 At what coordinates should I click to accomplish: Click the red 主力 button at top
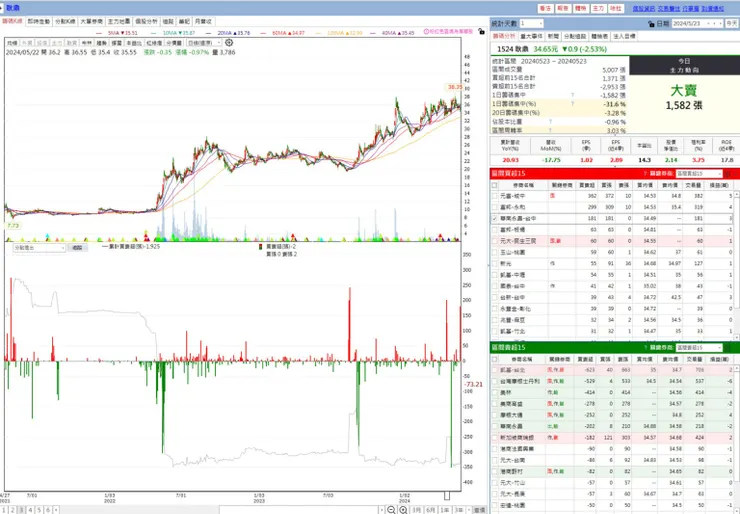(x=598, y=8)
